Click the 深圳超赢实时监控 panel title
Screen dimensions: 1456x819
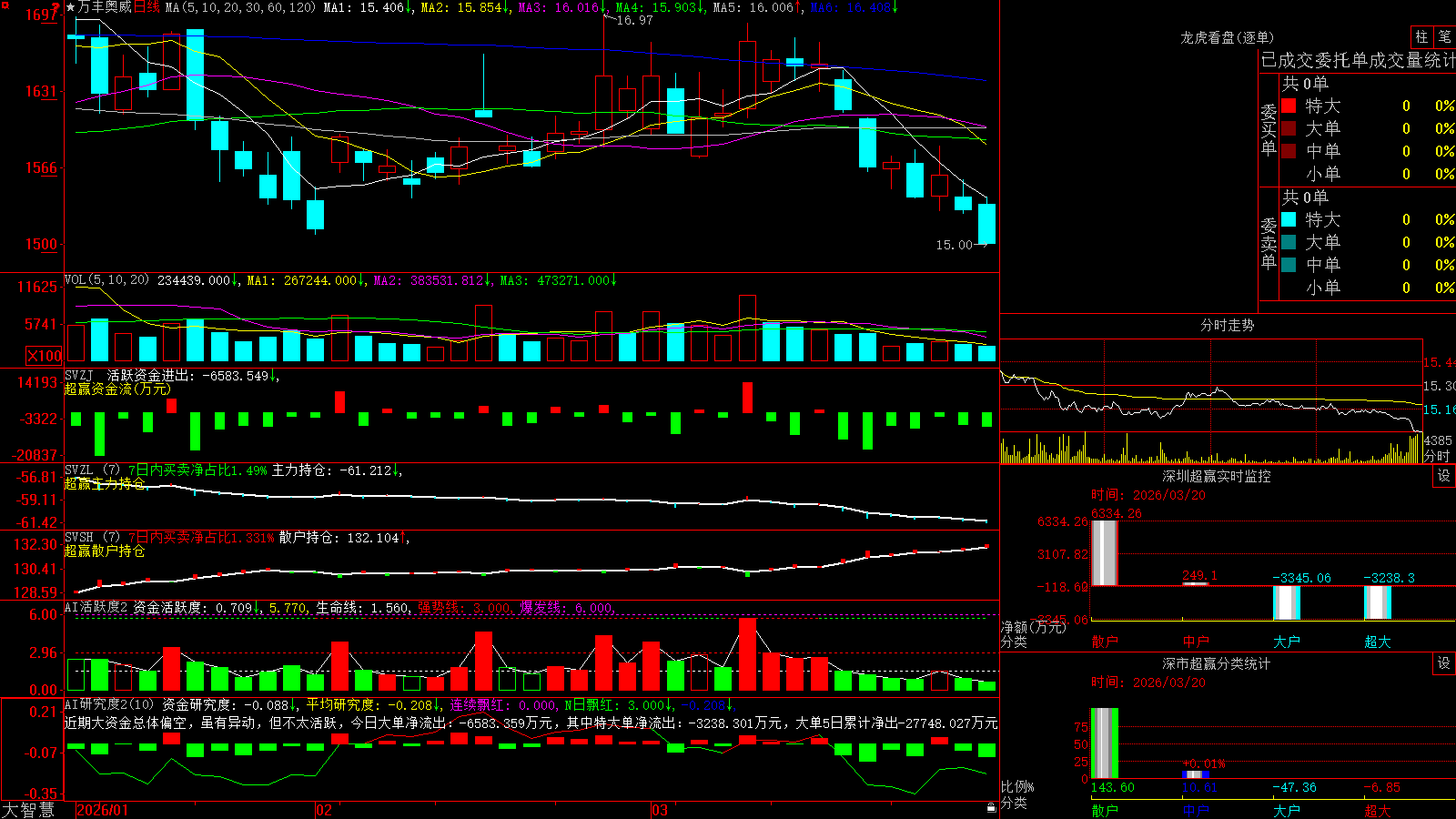[1217, 476]
